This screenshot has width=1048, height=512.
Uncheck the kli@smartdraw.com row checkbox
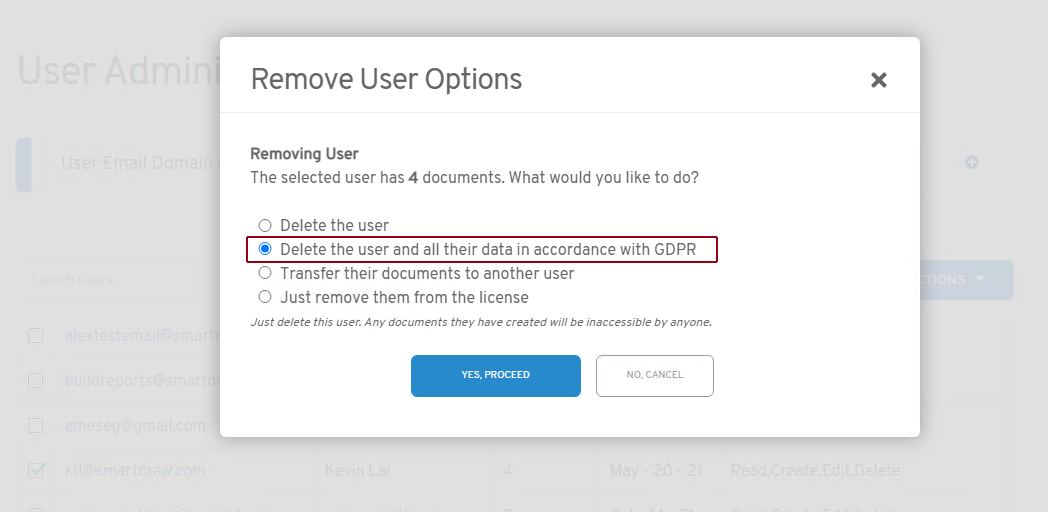[35, 470]
